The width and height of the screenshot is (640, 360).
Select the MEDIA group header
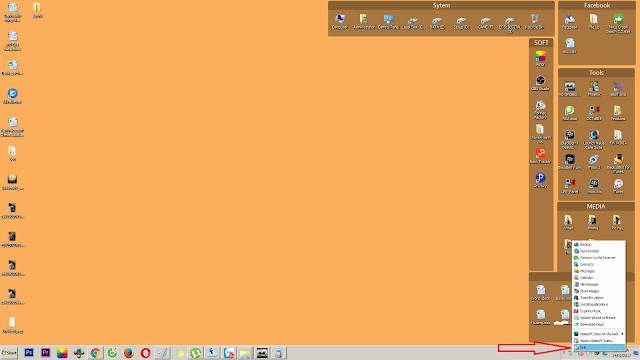coord(596,207)
